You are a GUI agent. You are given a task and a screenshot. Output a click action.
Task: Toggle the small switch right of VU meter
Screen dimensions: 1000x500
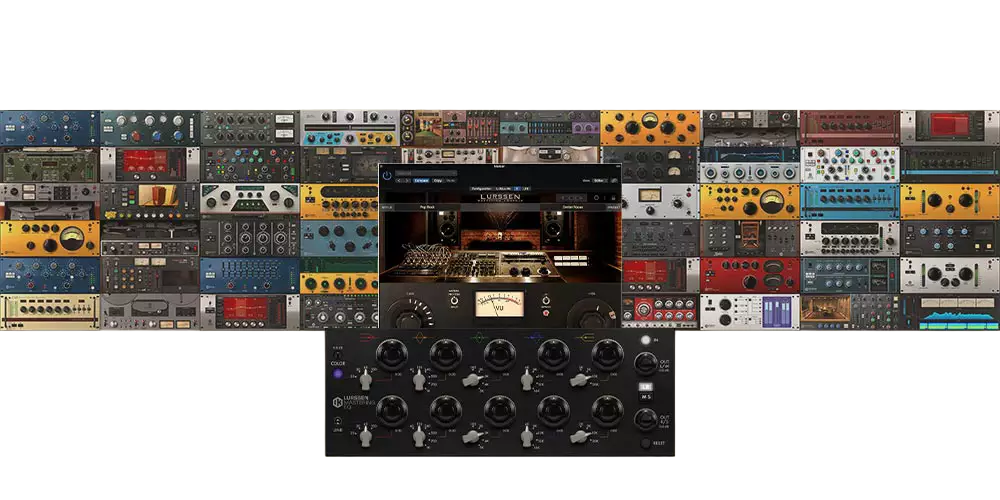(546, 300)
